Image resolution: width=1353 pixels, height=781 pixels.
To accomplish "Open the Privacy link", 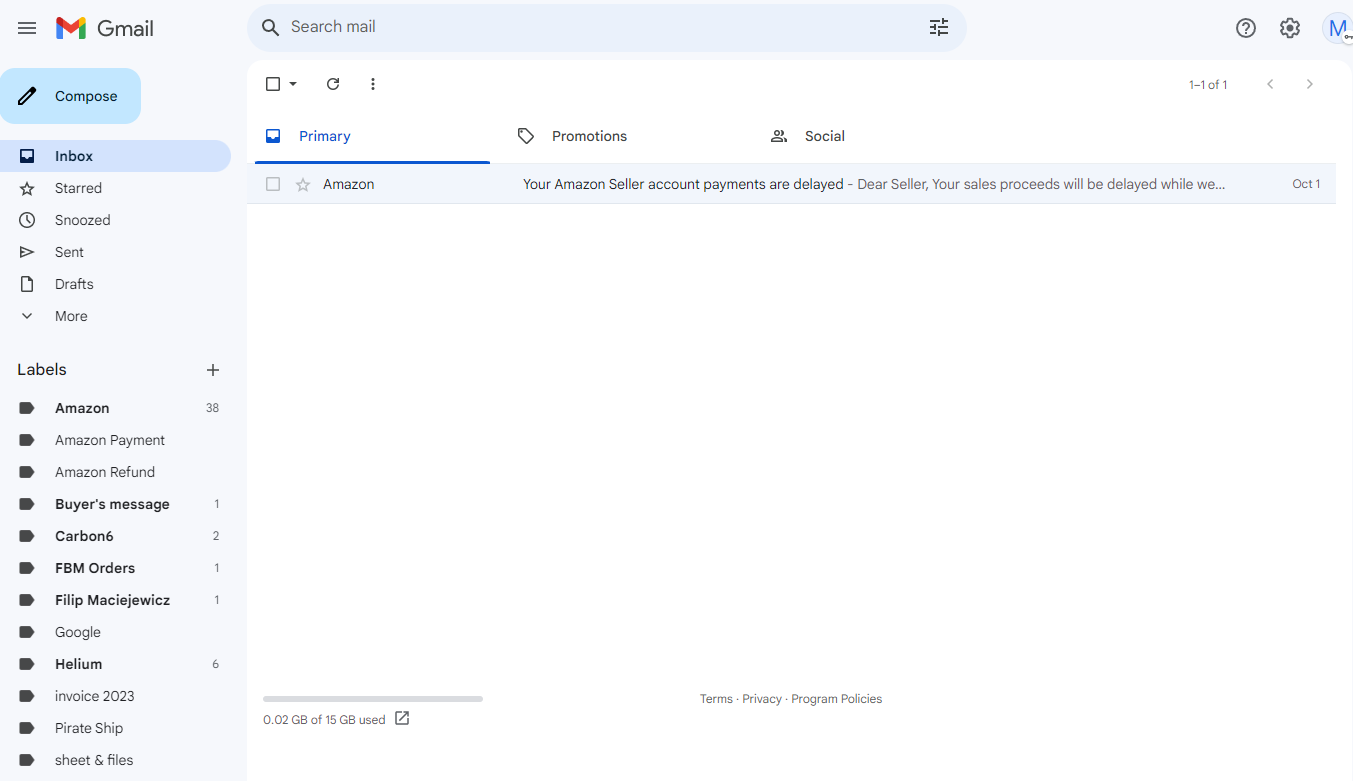I will pos(762,699).
